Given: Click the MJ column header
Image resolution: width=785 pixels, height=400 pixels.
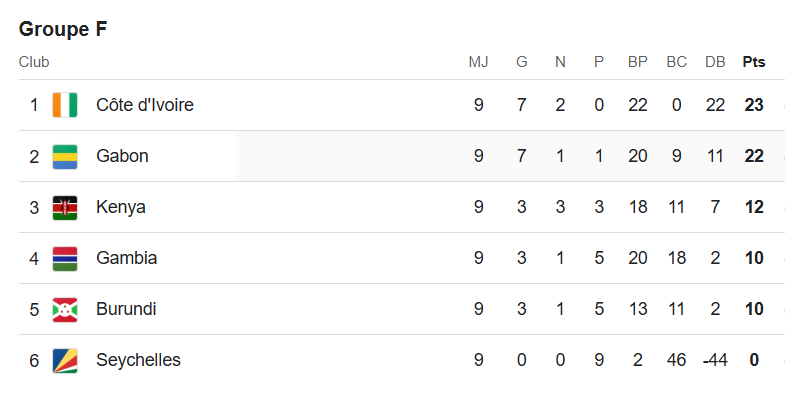Looking at the screenshot, I should [479, 62].
